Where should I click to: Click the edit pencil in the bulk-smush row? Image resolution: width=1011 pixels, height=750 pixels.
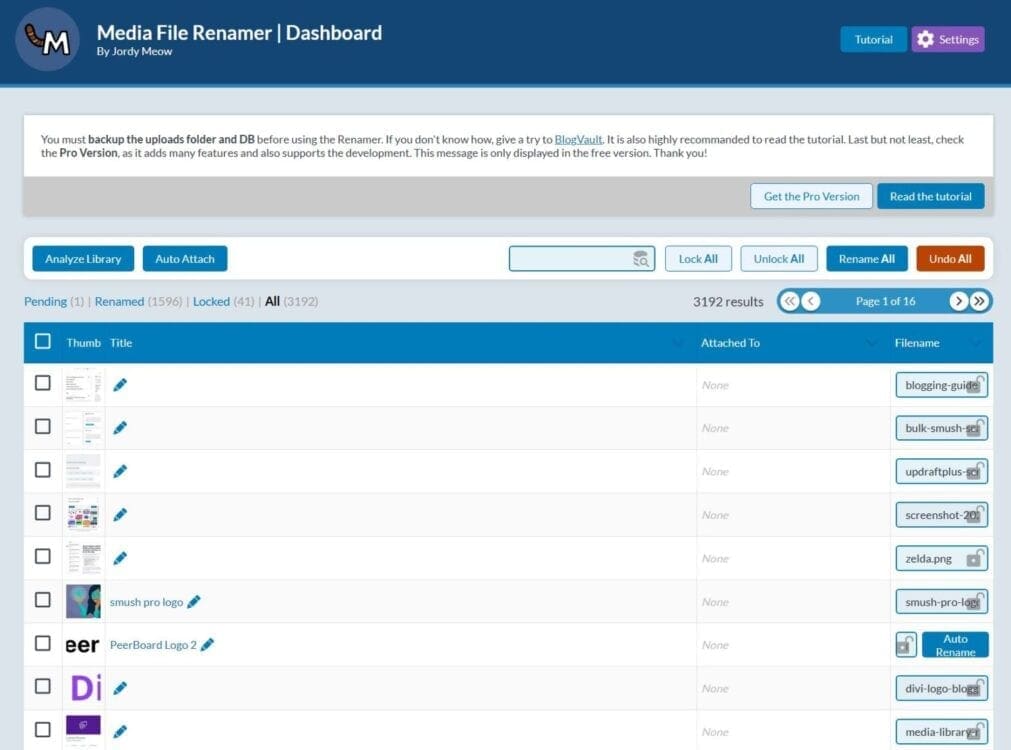tap(120, 428)
